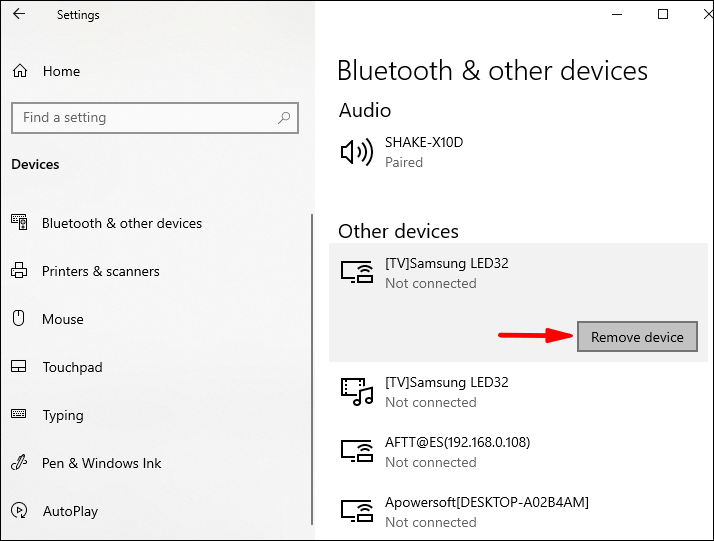The width and height of the screenshot is (714, 541).
Task: Click the back arrow in Settings
Action: coord(19,15)
